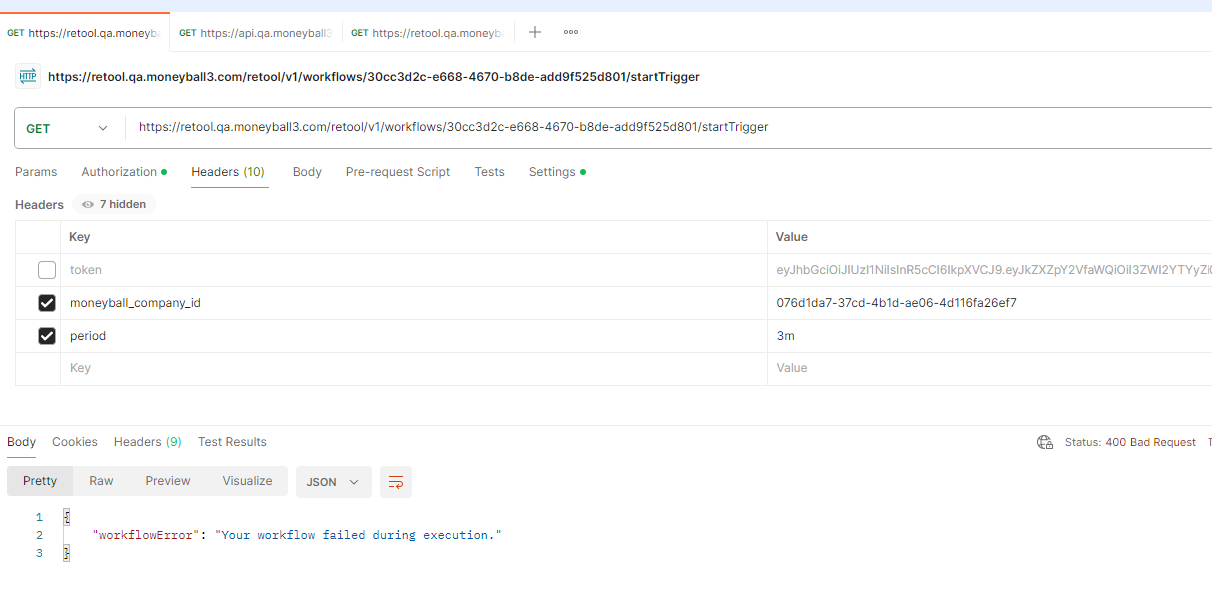1212x616 pixels.
Task: Open a new request tab with plus
Action: [x=535, y=32]
